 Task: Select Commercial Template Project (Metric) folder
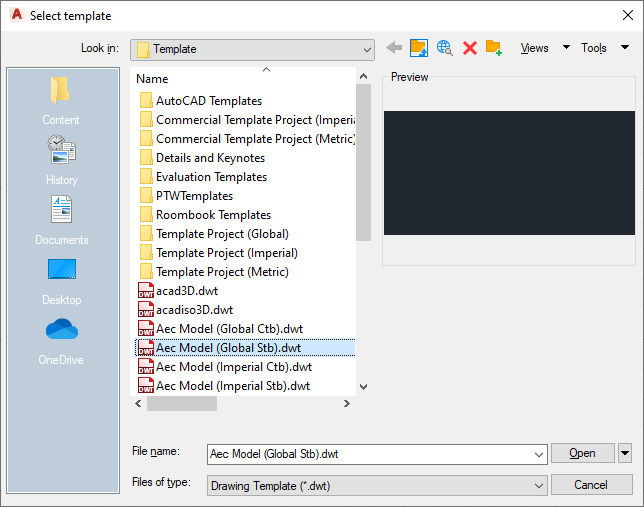(x=247, y=139)
